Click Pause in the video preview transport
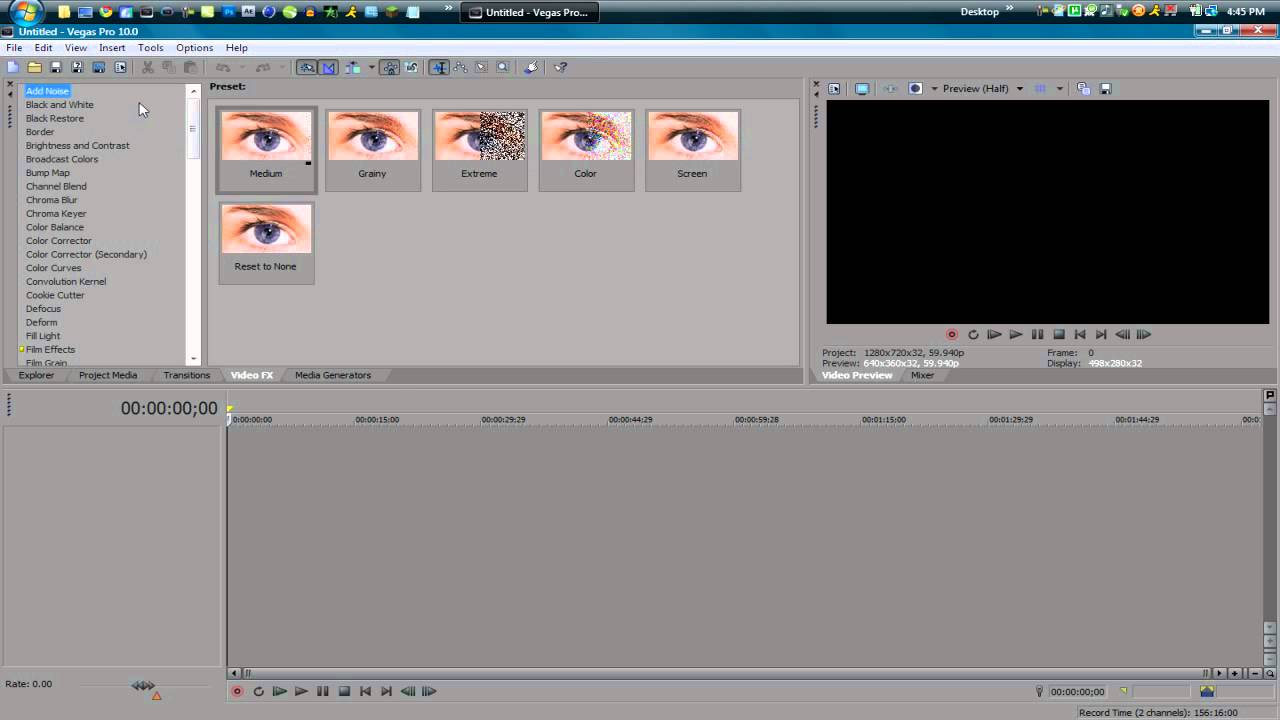The height and width of the screenshot is (720, 1280). click(1037, 334)
